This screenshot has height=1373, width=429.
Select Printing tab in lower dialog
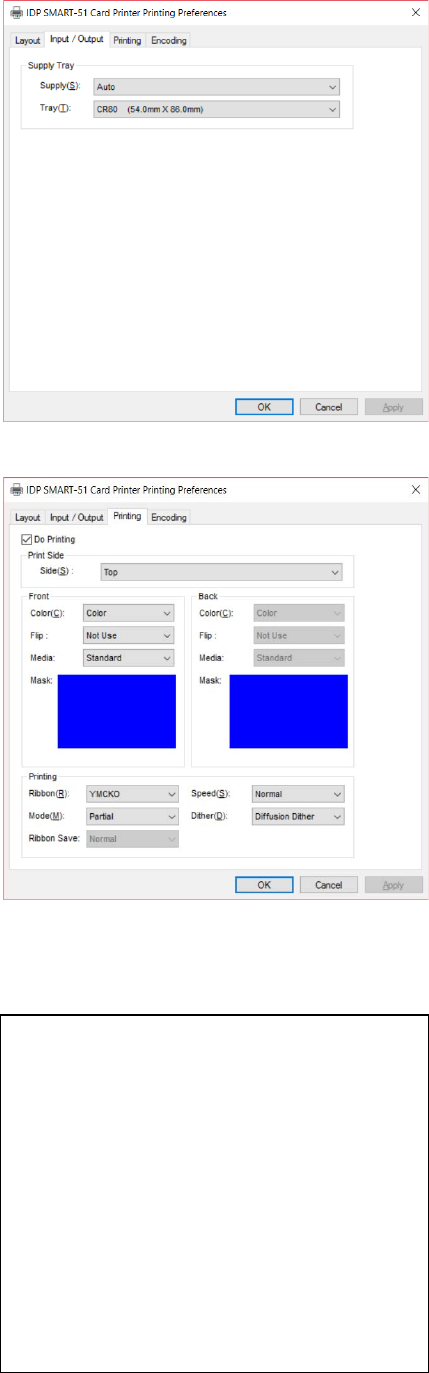coord(128,517)
